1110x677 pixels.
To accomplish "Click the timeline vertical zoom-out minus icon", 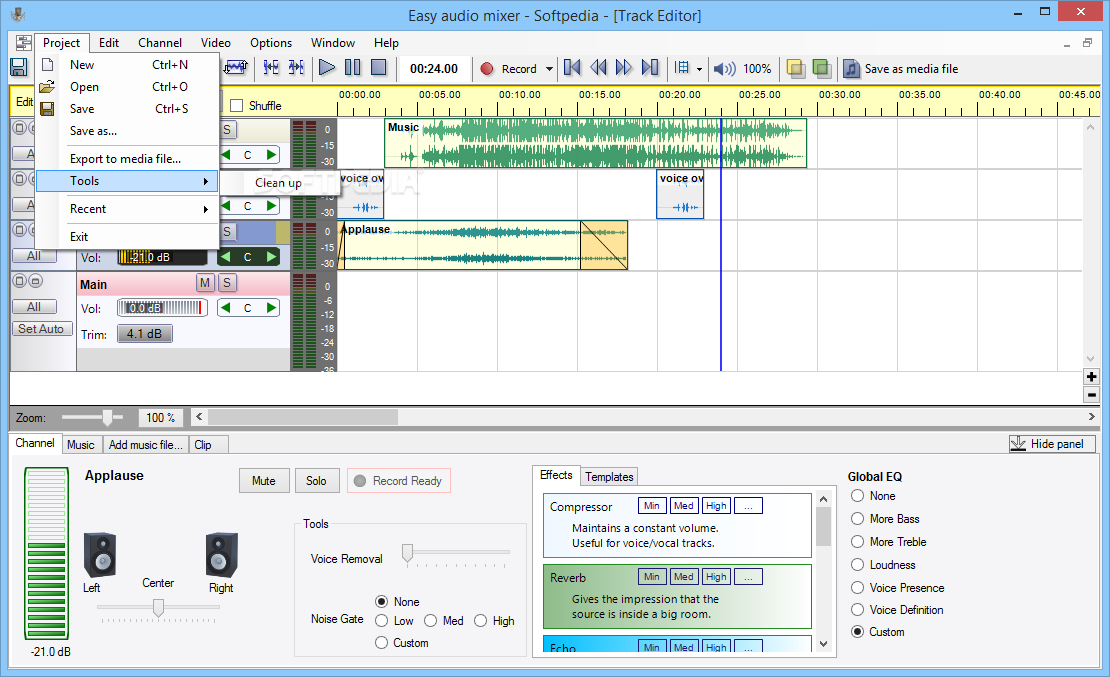I will pos(1092,395).
